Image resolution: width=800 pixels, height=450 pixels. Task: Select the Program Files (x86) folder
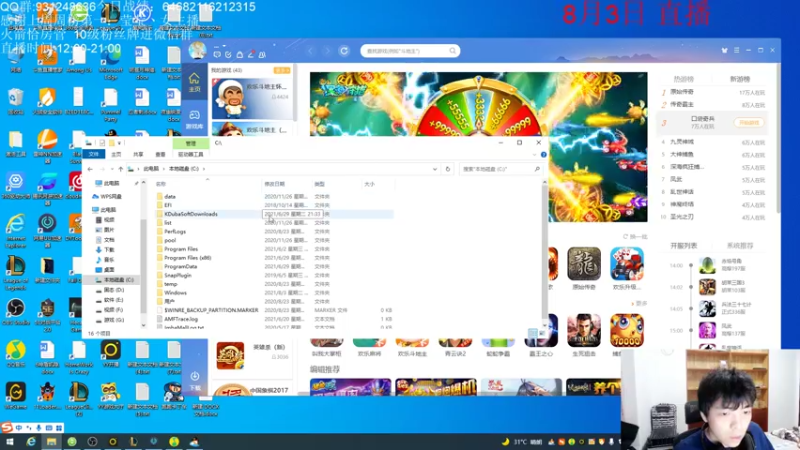click(187, 258)
